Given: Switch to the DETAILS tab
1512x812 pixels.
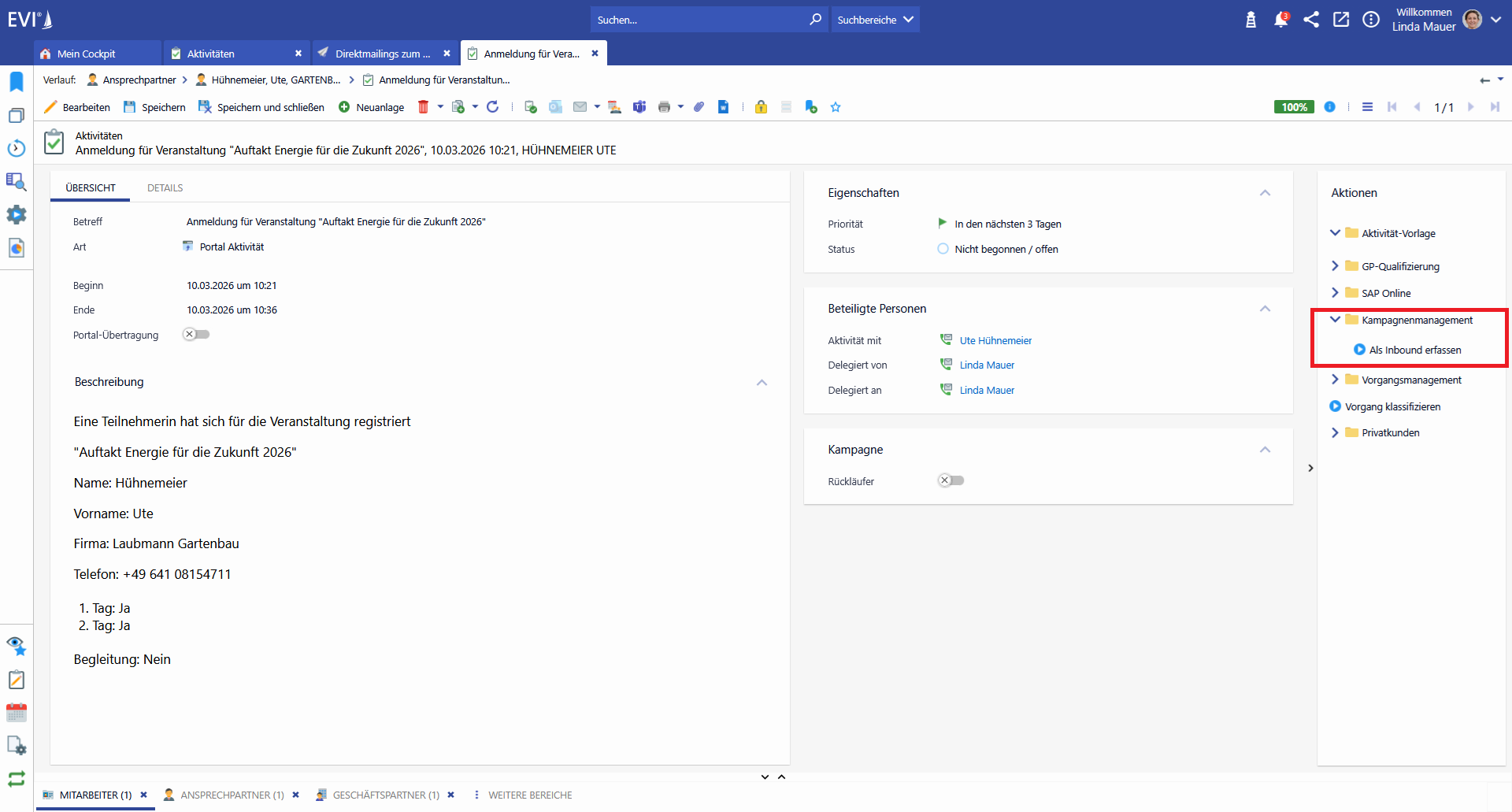Looking at the screenshot, I should tap(165, 188).
